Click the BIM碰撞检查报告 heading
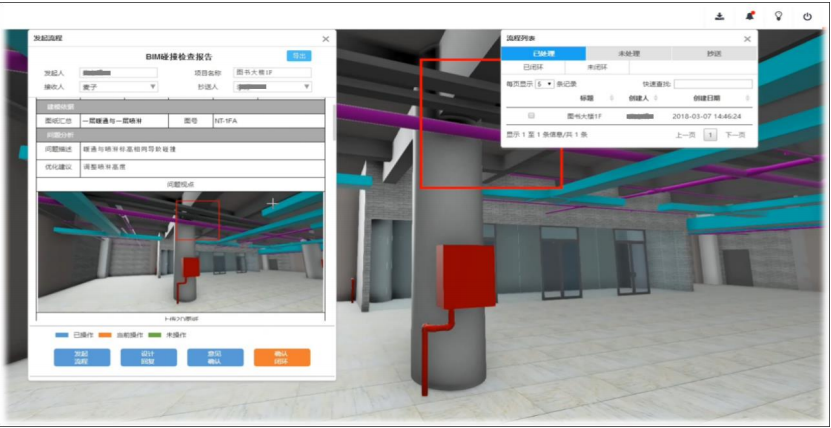This screenshot has width=831, height=428. 179,57
